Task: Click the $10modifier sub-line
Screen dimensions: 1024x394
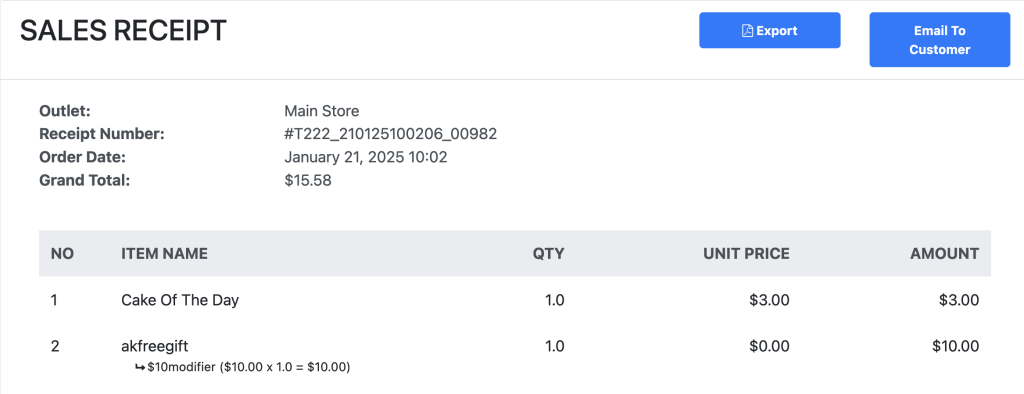Action: click(x=242, y=368)
